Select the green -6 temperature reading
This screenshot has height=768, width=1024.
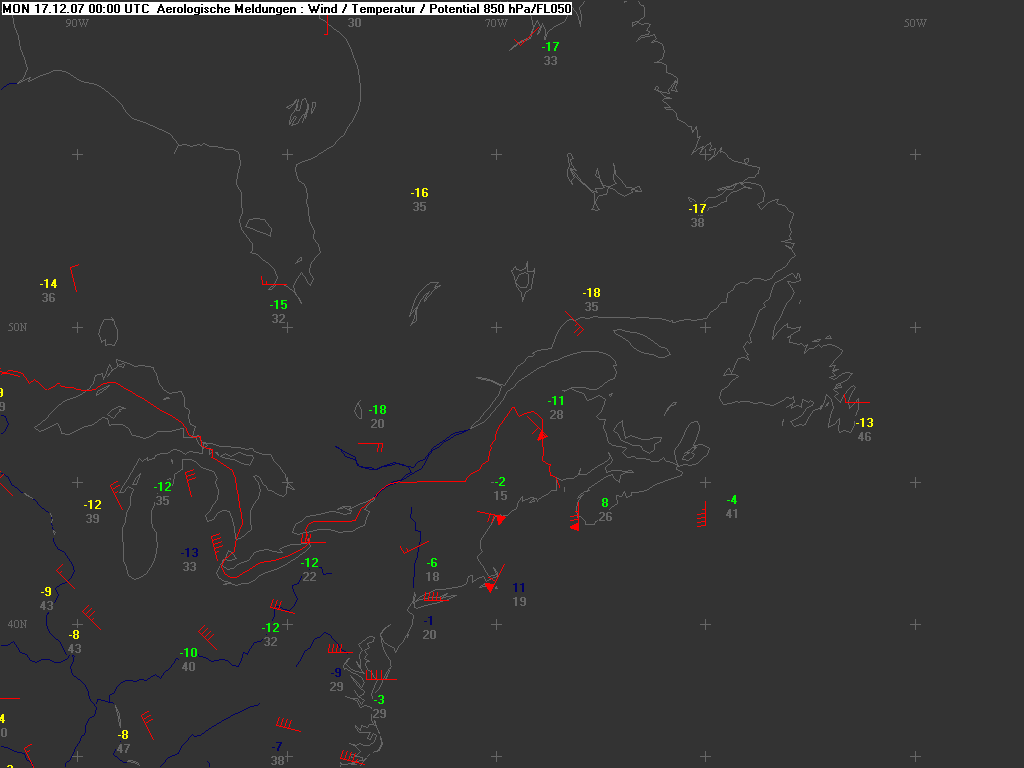click(x=432, y=563)
